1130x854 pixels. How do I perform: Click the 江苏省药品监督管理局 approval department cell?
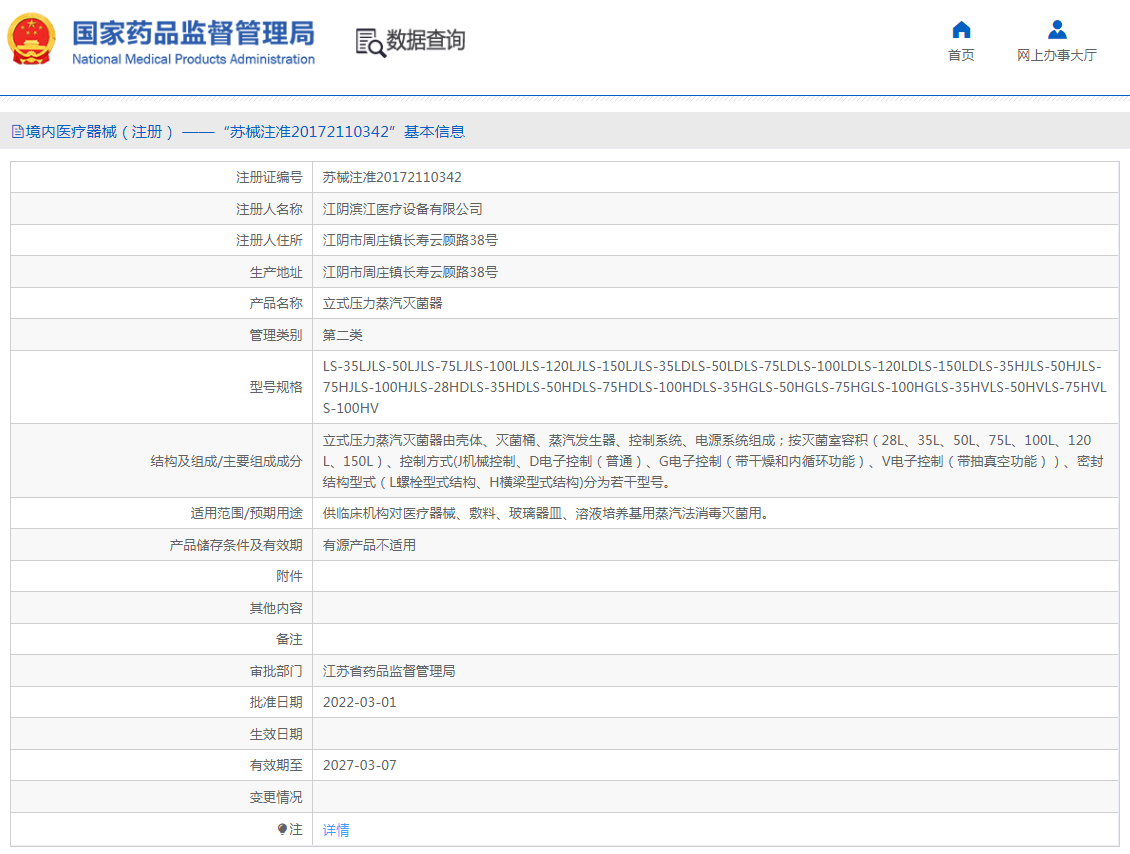point(390,670)
